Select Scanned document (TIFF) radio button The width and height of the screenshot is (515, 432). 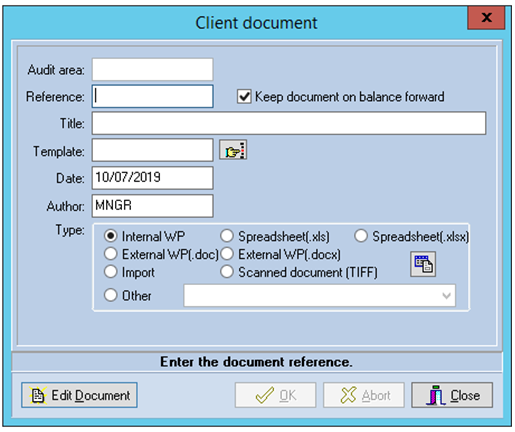tap(227, 272)
